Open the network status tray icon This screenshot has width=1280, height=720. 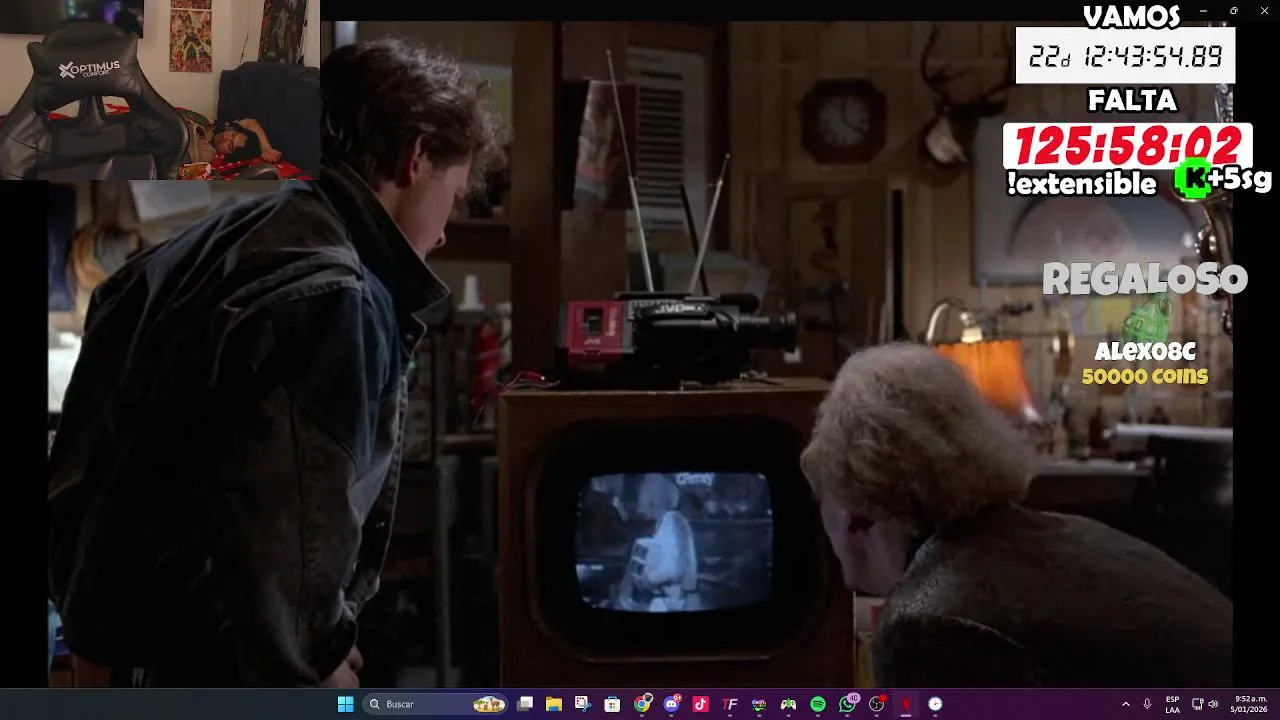1197,704
